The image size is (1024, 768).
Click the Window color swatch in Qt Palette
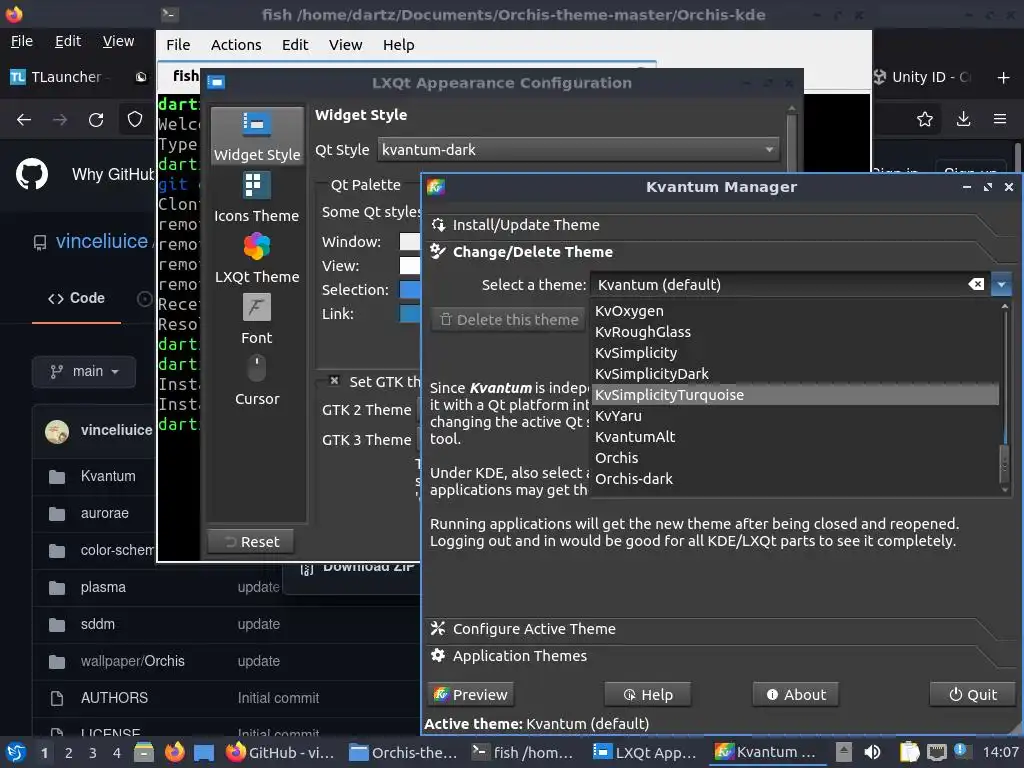point(410,242)
